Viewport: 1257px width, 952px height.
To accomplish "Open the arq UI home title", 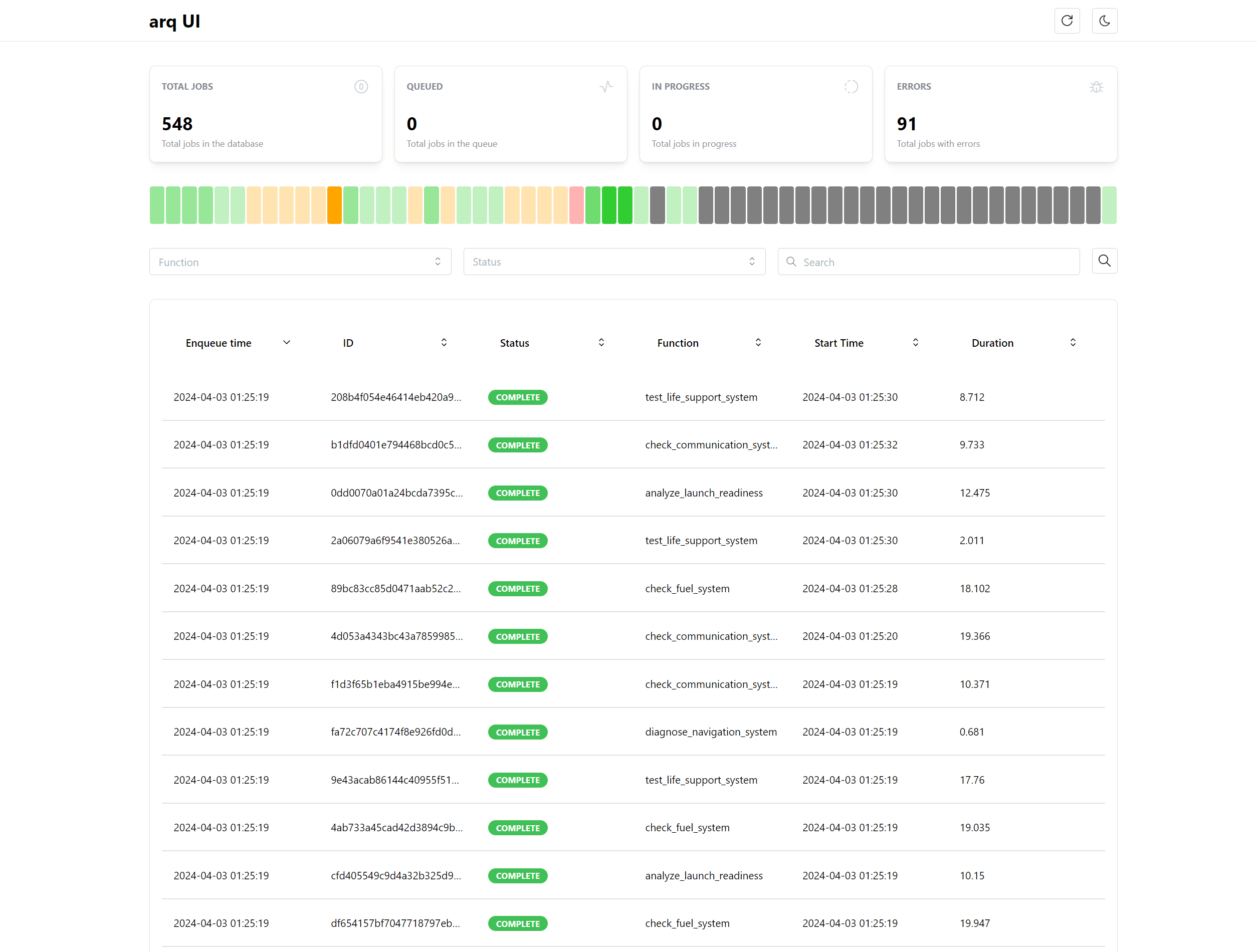I will click(x=174, y=21).
